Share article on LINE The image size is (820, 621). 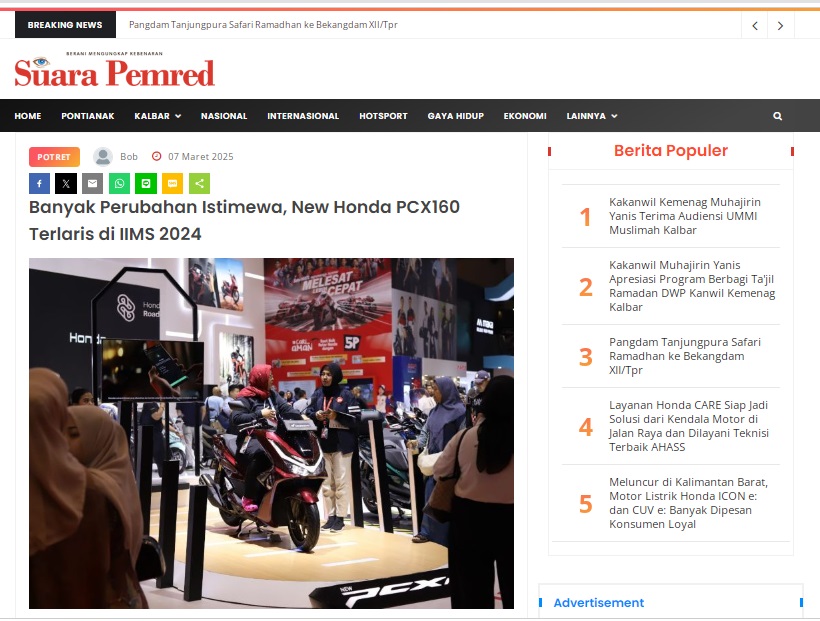click(x=146, y=184)
